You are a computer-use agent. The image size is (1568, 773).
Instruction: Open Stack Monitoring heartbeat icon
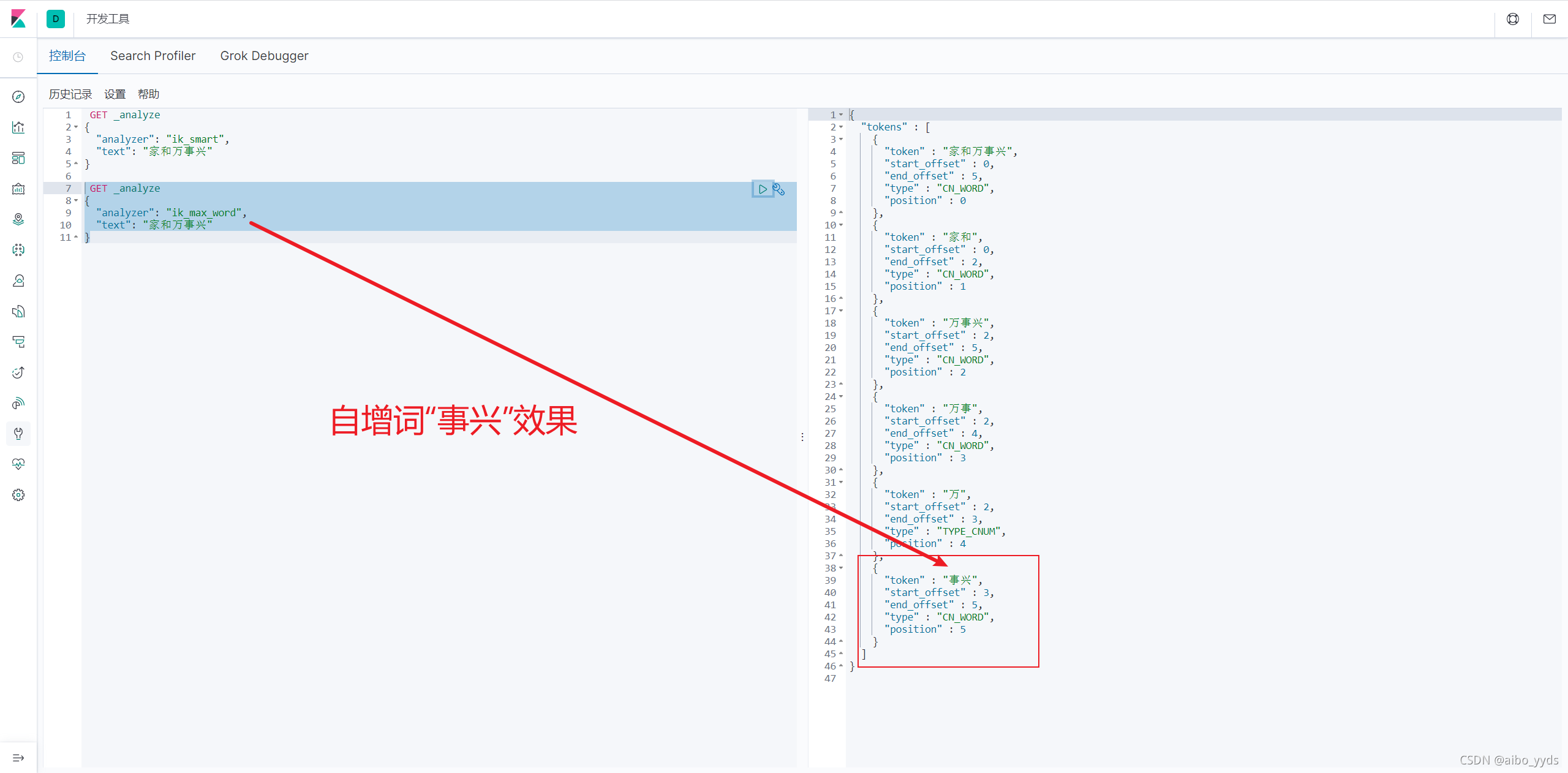point(18,464)
